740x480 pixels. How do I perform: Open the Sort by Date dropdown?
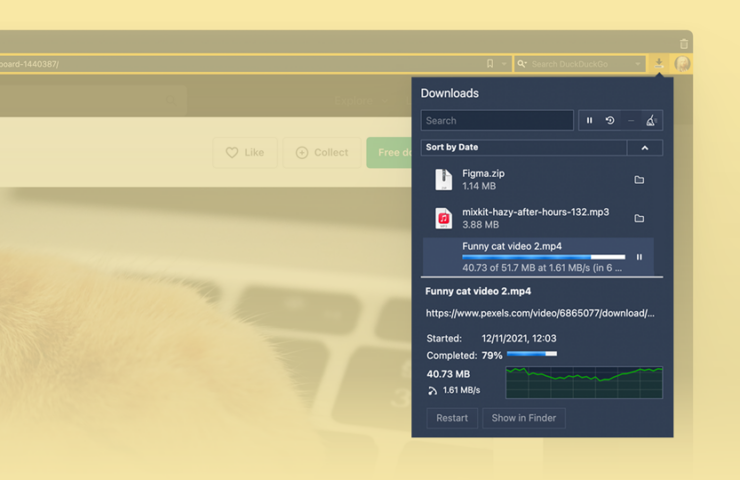pyautogui.click(x=524, y=147)
